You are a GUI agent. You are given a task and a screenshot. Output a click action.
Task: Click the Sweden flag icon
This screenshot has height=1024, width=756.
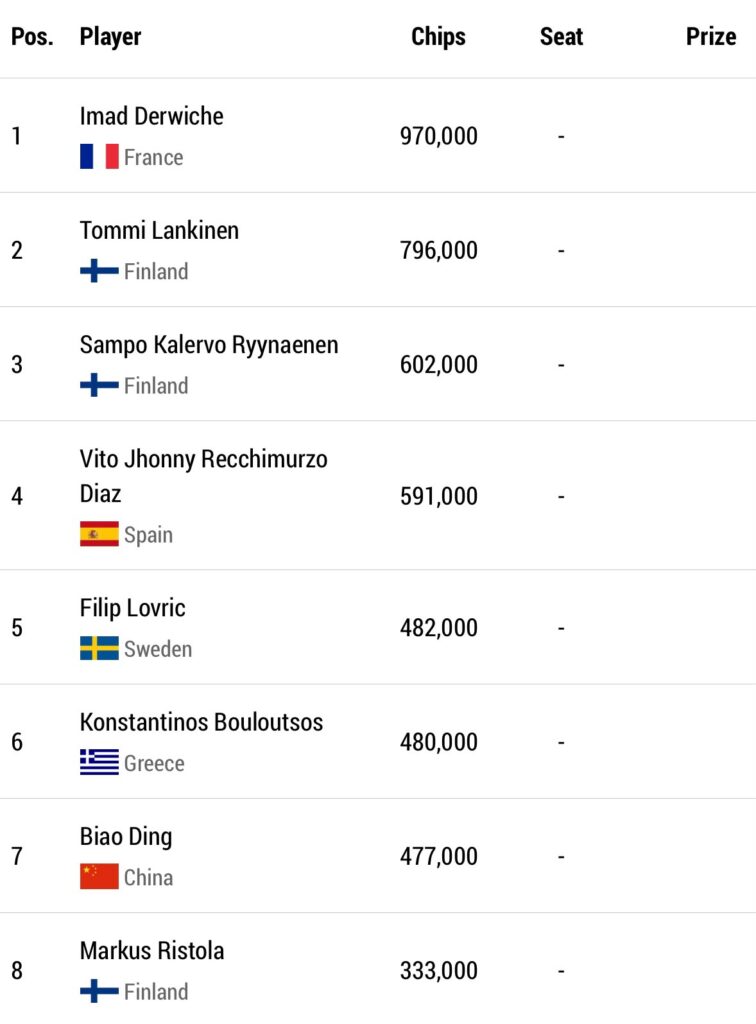click(x=99, y=648)
